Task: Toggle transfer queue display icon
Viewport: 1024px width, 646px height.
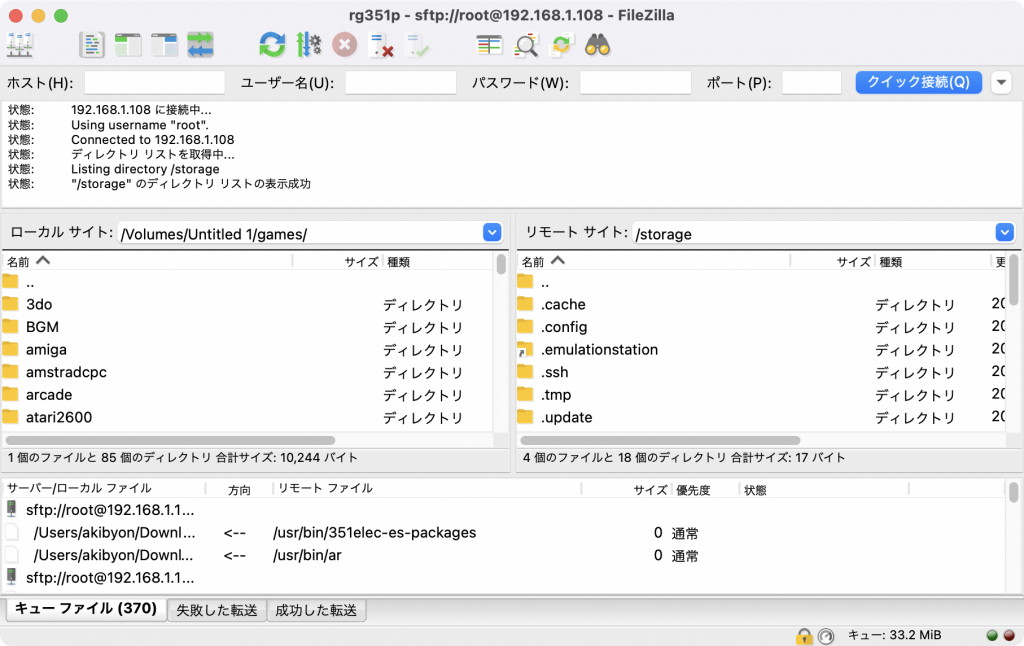Action: point(200,45)
